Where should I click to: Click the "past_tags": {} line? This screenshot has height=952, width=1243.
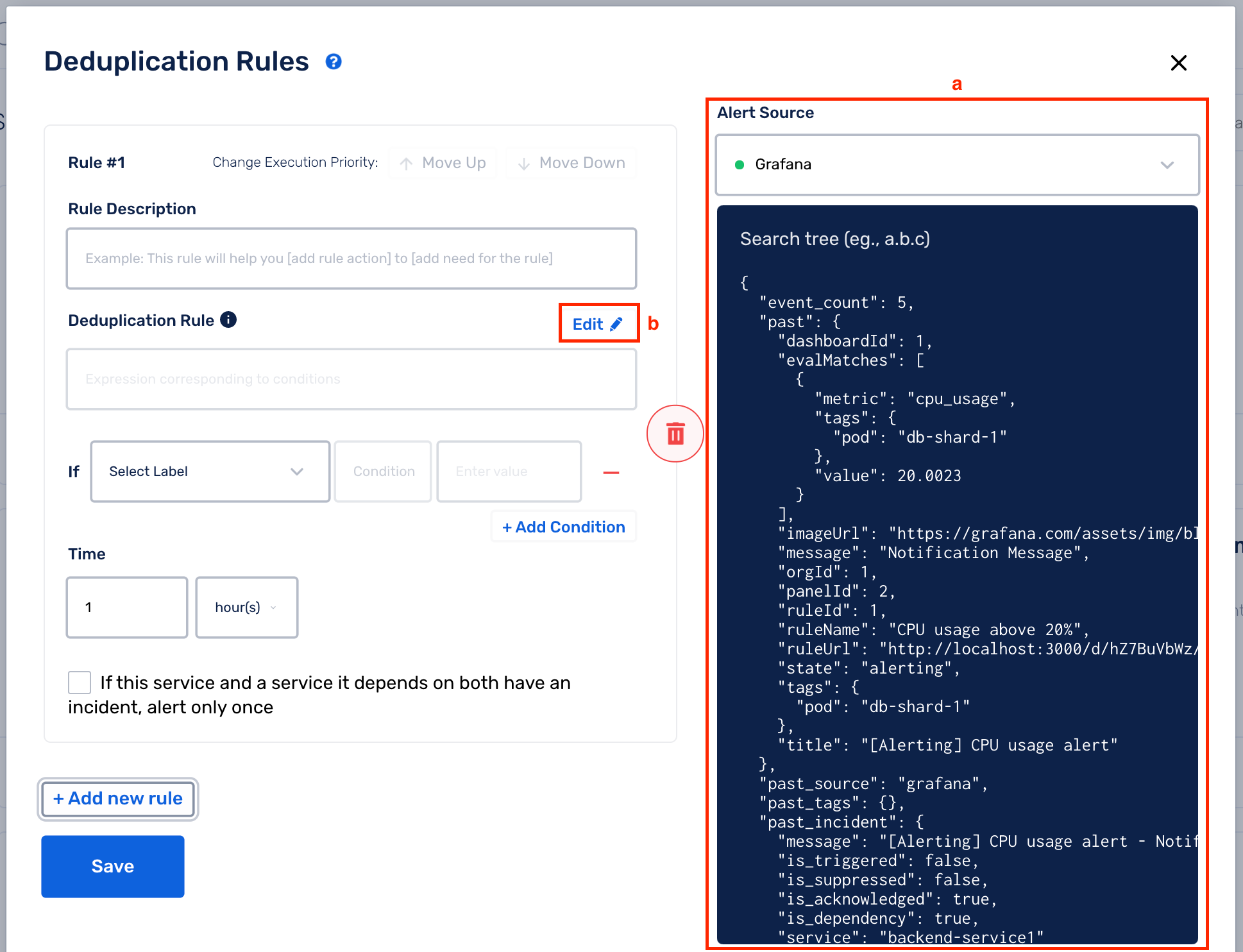[x=832, y=803]
